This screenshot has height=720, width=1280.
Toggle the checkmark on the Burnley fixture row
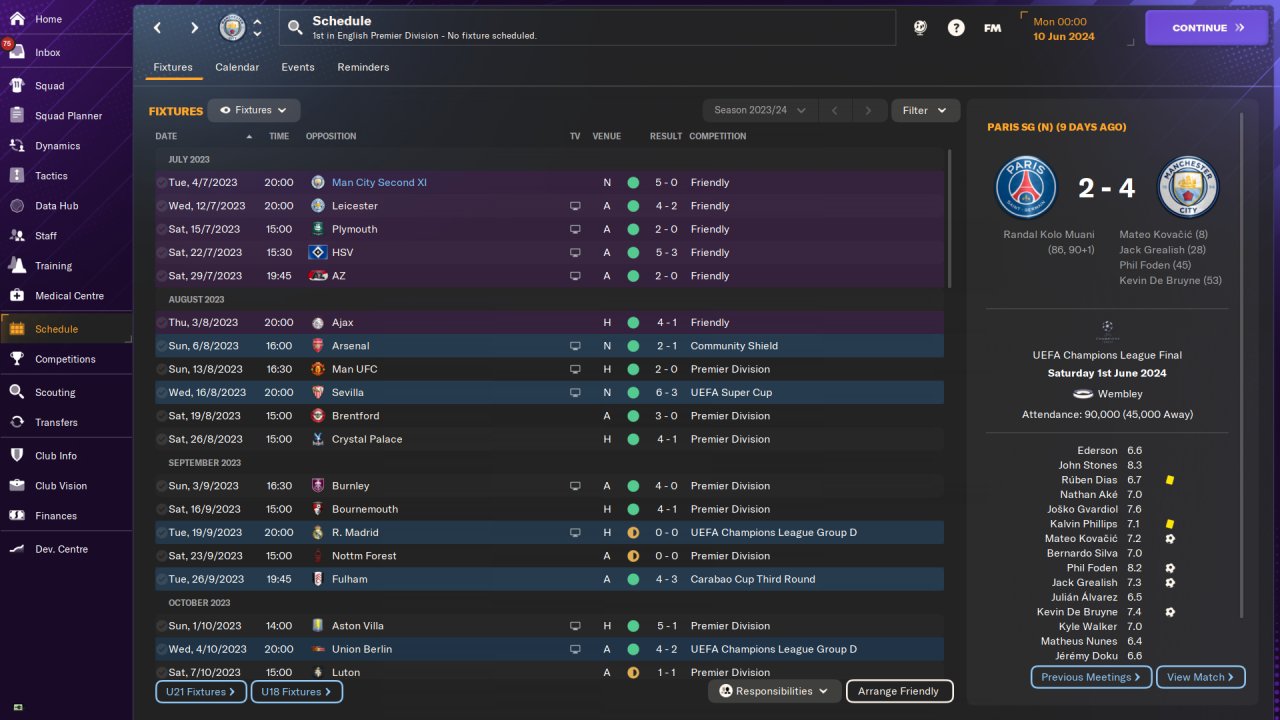pyautogui.click(x=162, y=486)
